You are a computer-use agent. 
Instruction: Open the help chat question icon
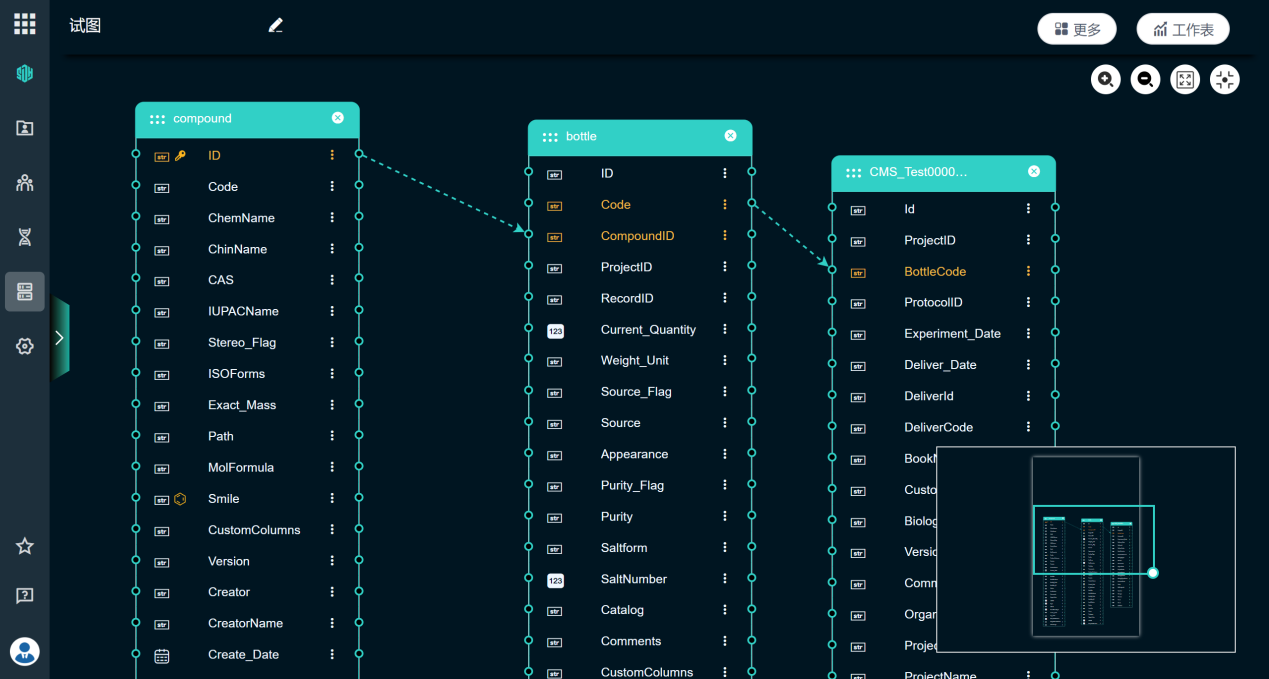(25, 595)
